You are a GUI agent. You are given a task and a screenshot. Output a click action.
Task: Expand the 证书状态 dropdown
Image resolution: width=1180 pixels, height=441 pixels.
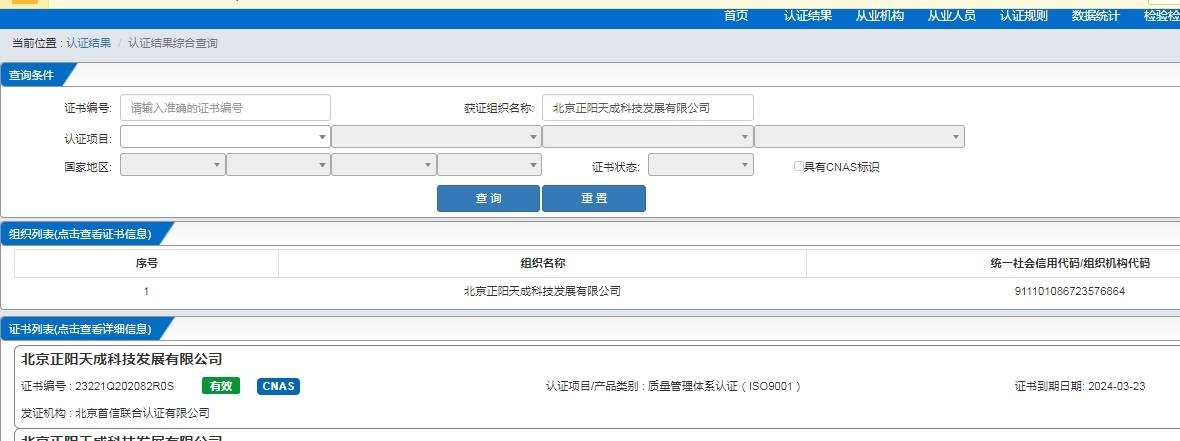[701, 165]
